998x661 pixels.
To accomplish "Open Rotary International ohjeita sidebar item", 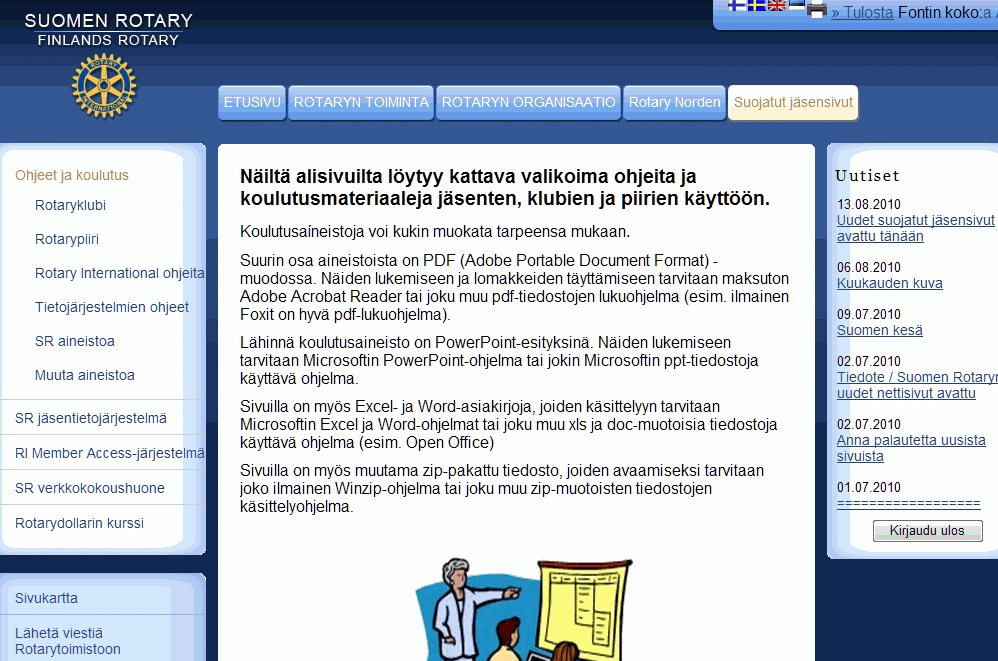I will (120, 273).
